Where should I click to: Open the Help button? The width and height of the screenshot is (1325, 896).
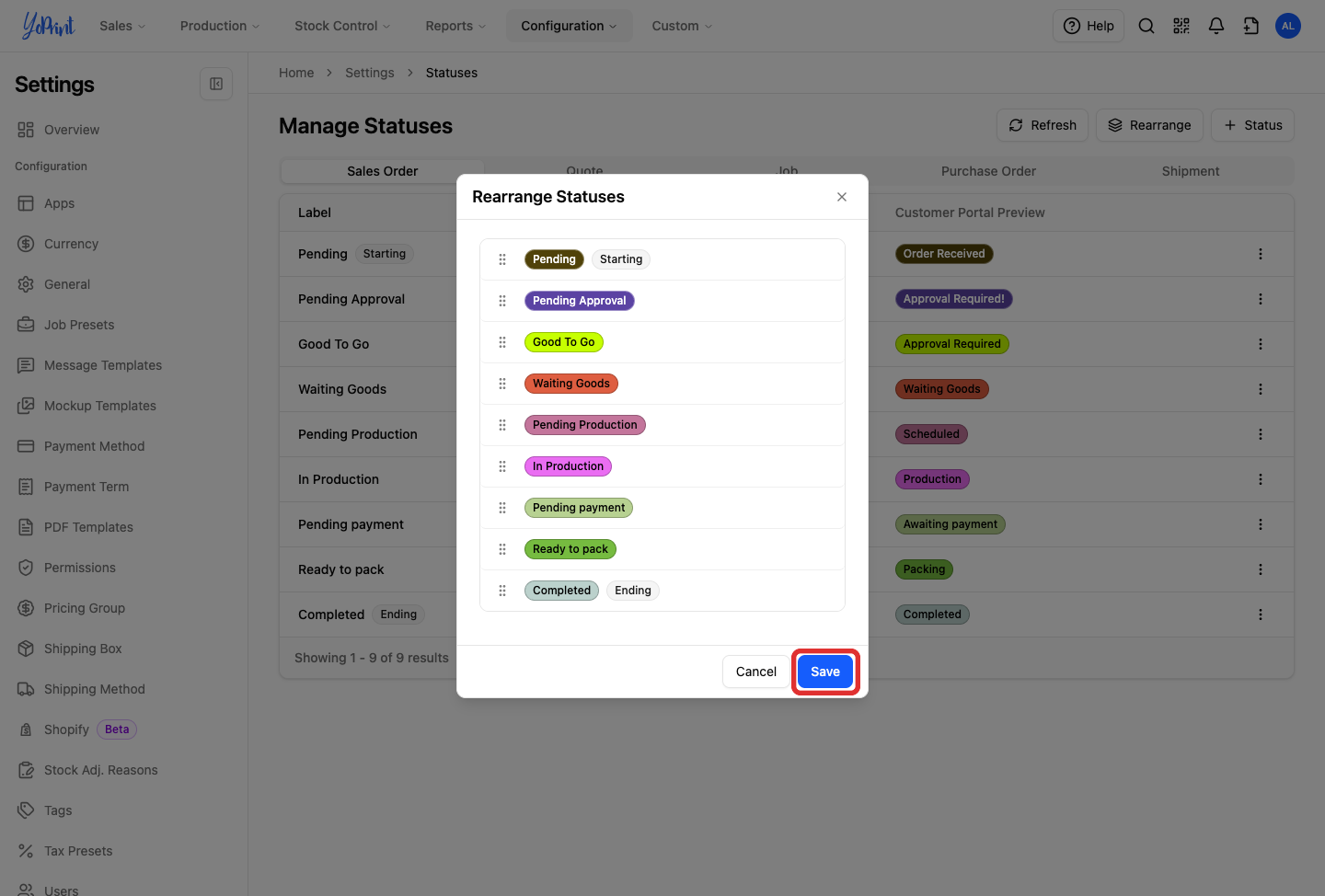pyautogui.click(x=1089, y=26)
